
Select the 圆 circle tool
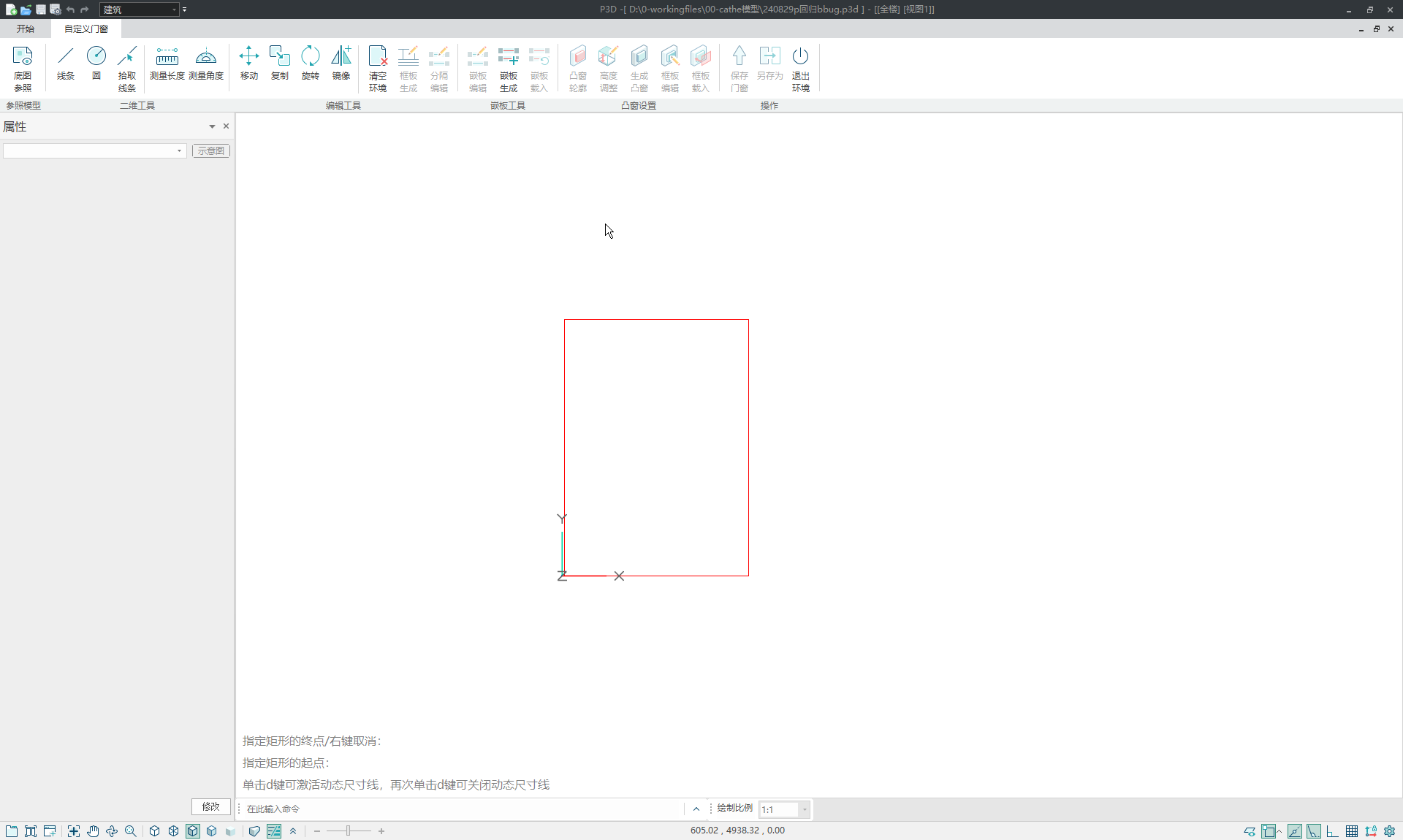(x=96, y=64)
